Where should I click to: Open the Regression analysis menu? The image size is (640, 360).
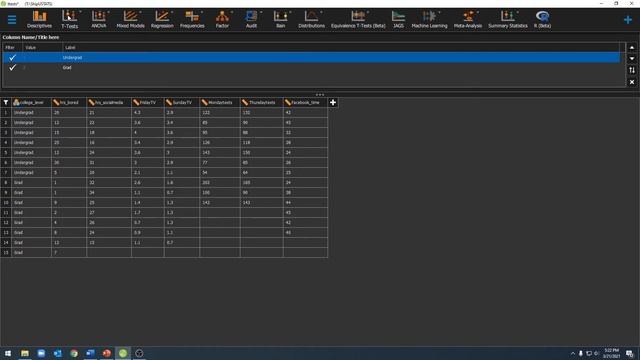tap(162, 19)
